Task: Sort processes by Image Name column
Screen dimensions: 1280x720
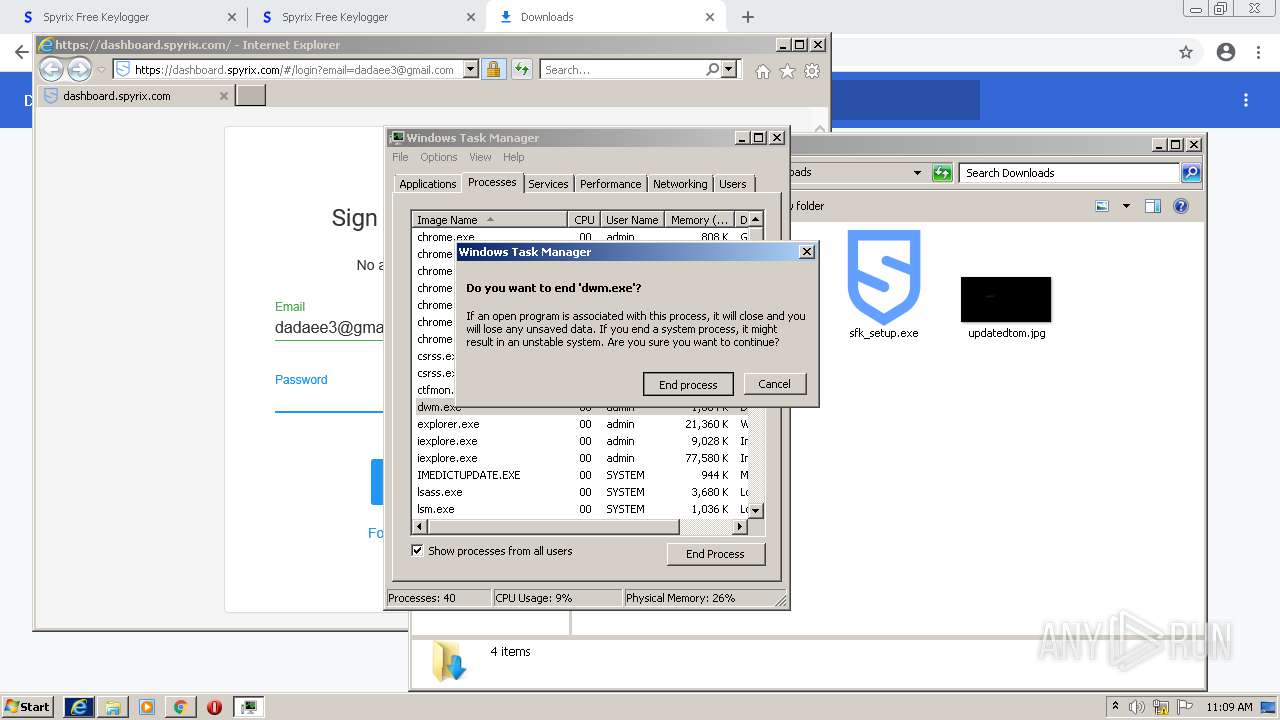Action: (x=490, y=220)
